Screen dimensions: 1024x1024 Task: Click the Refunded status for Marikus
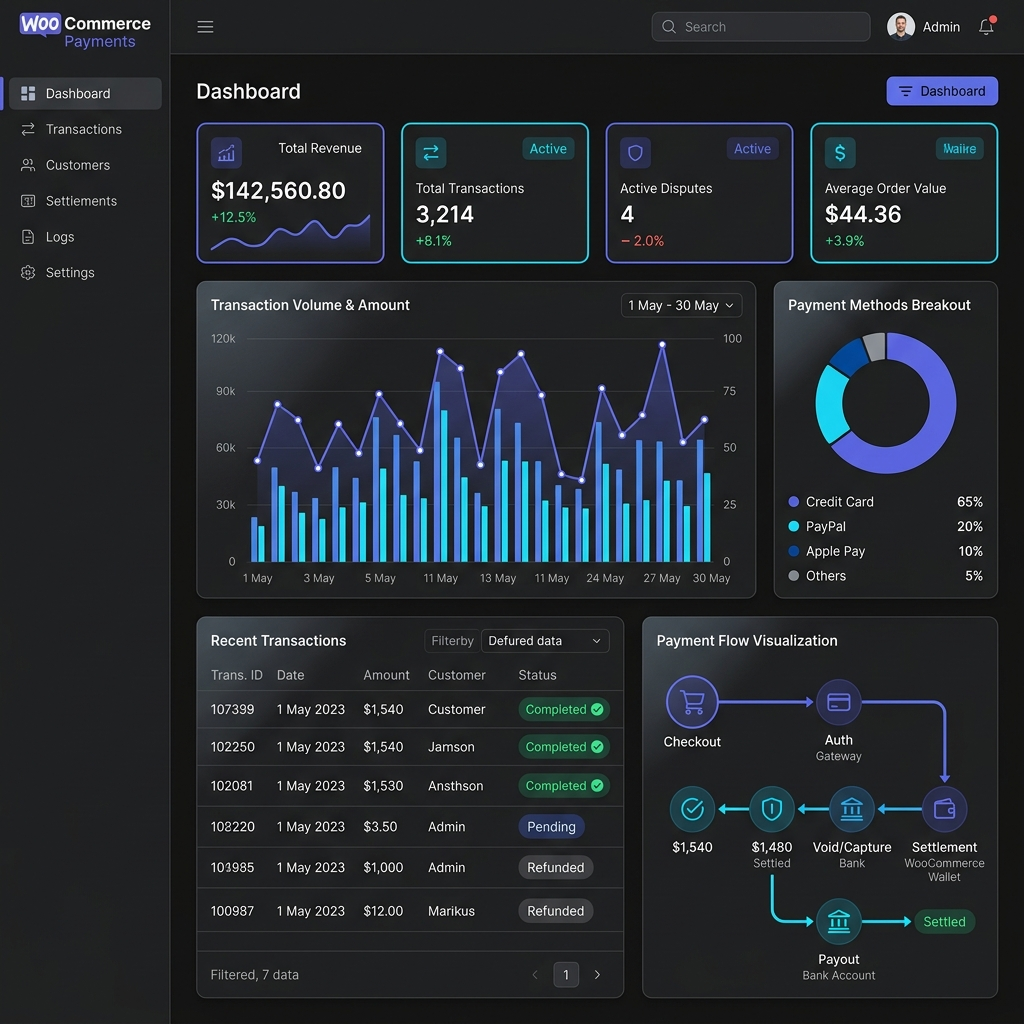pyautogui.click(x=556, y=911)
